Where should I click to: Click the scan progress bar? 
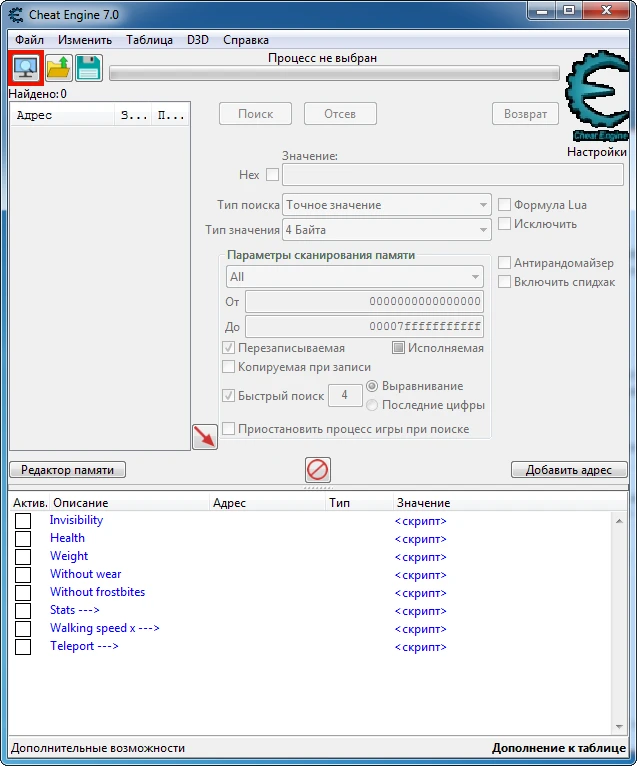pos(334,74)
